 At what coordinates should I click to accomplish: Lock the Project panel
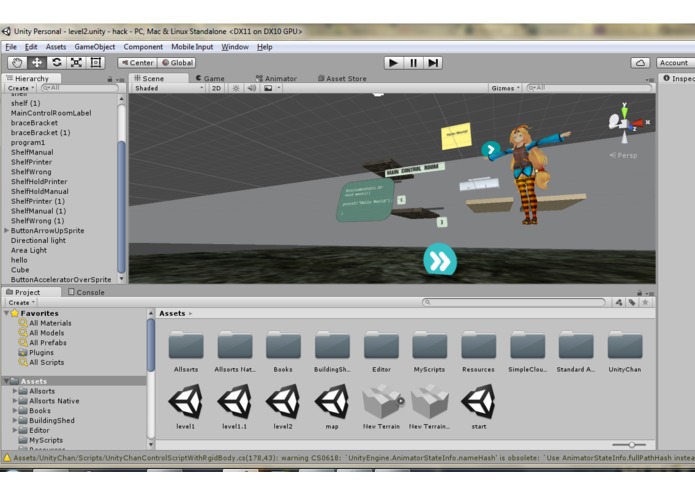[639, 293]
